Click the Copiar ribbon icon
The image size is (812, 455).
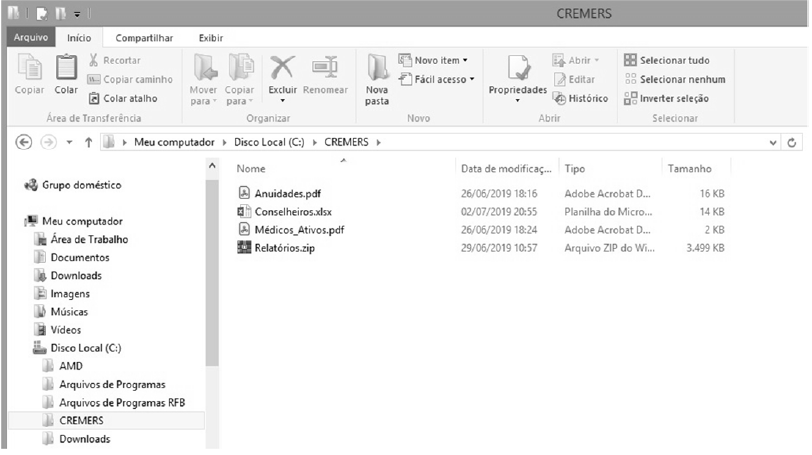(30, 68)
